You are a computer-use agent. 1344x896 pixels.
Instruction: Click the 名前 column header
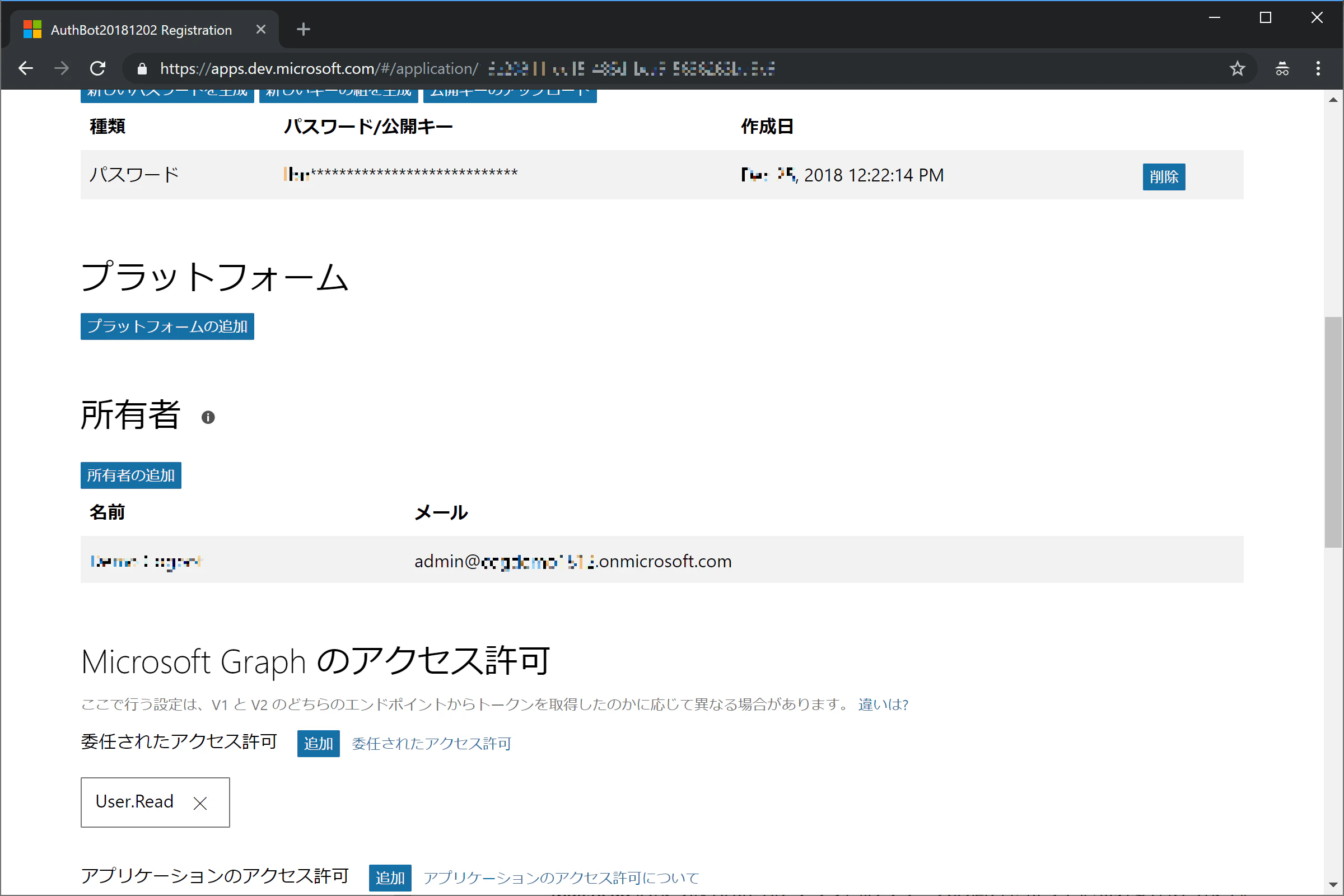pyautogui.click(x=107, y=512)
